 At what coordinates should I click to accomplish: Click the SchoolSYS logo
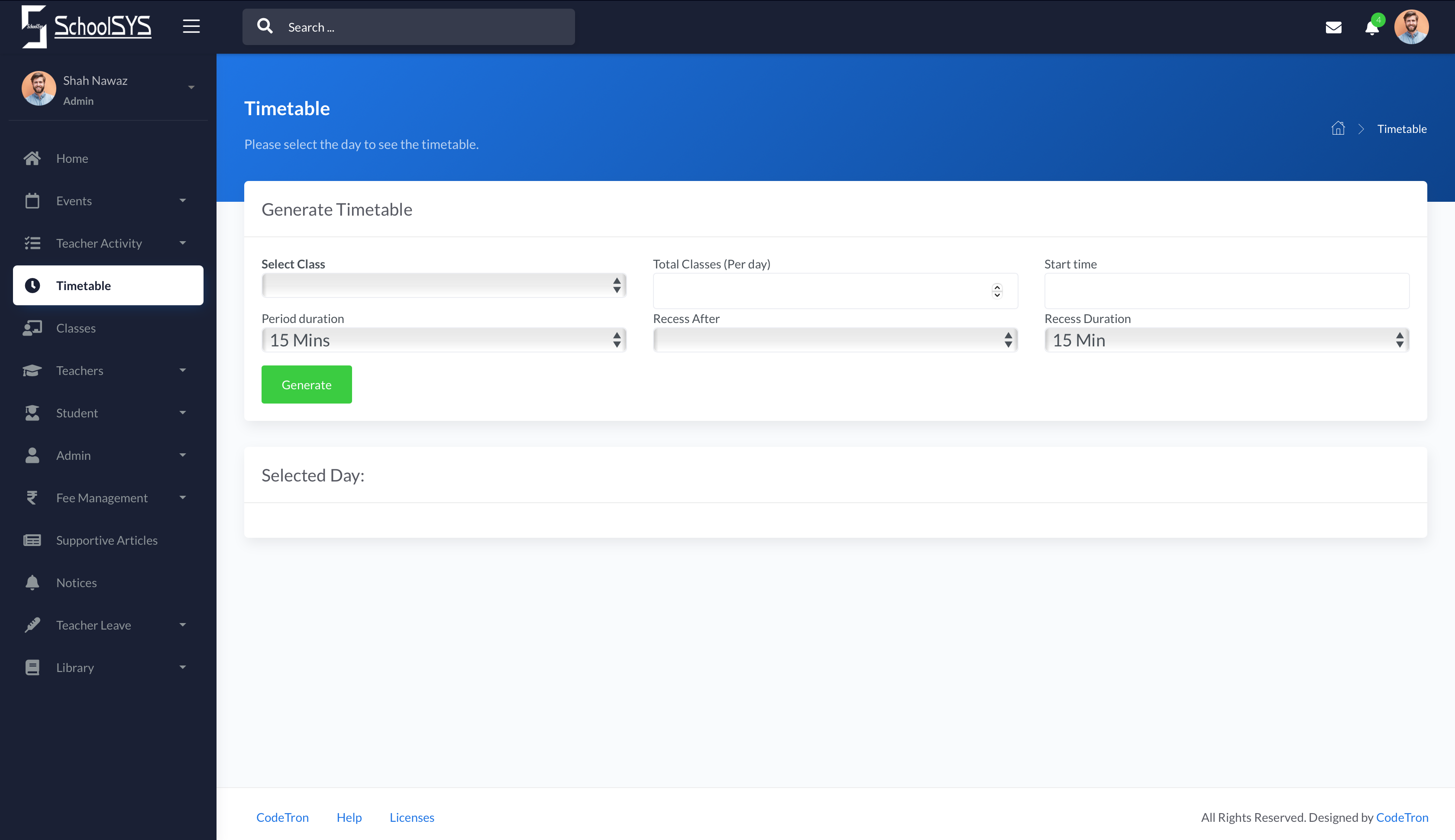tap(87, 26)
